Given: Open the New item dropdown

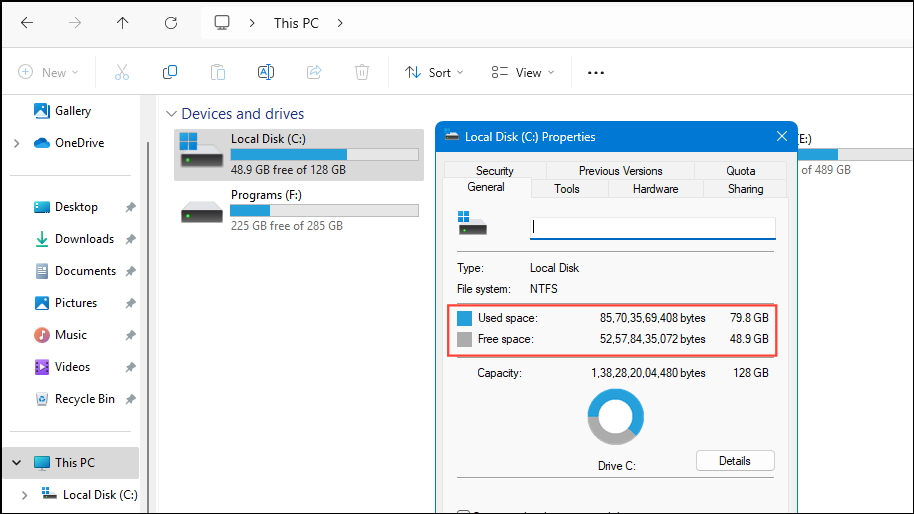Looking at the screenshot, I should click(x=48, y=72).
